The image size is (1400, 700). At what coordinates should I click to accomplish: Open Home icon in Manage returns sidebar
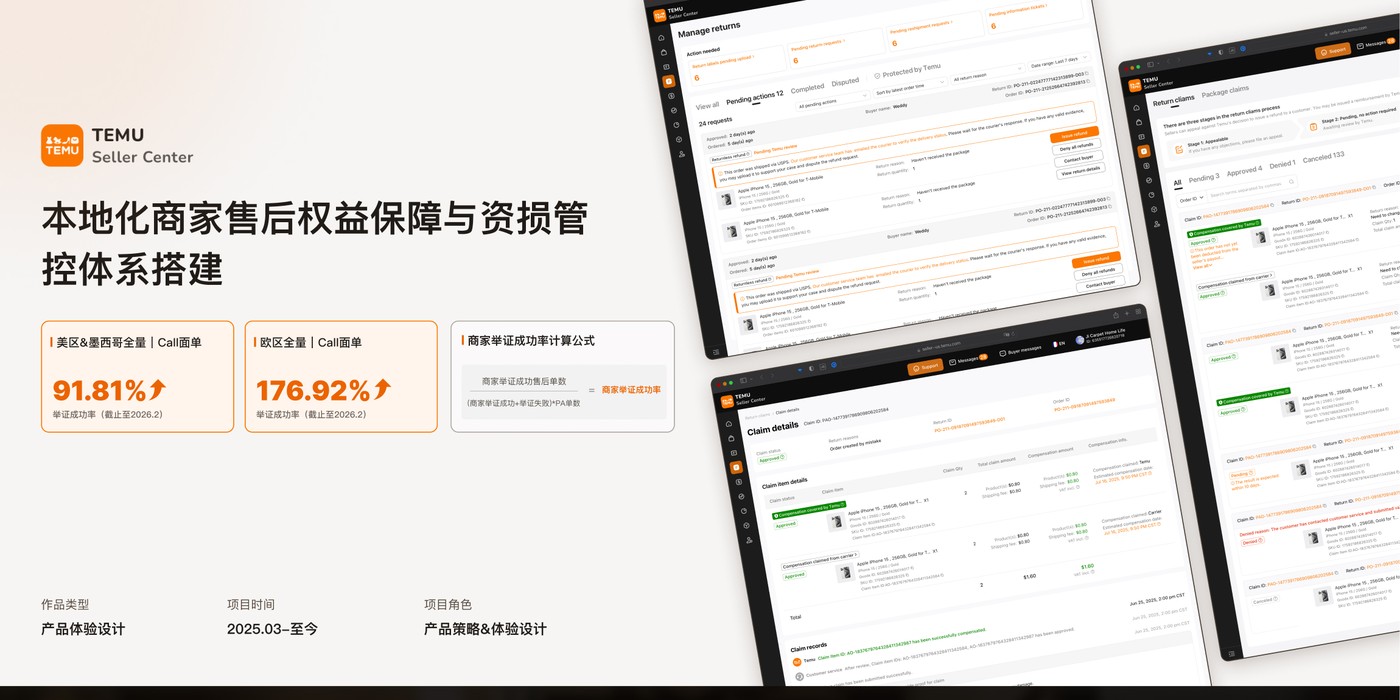[x=661, y=37]
